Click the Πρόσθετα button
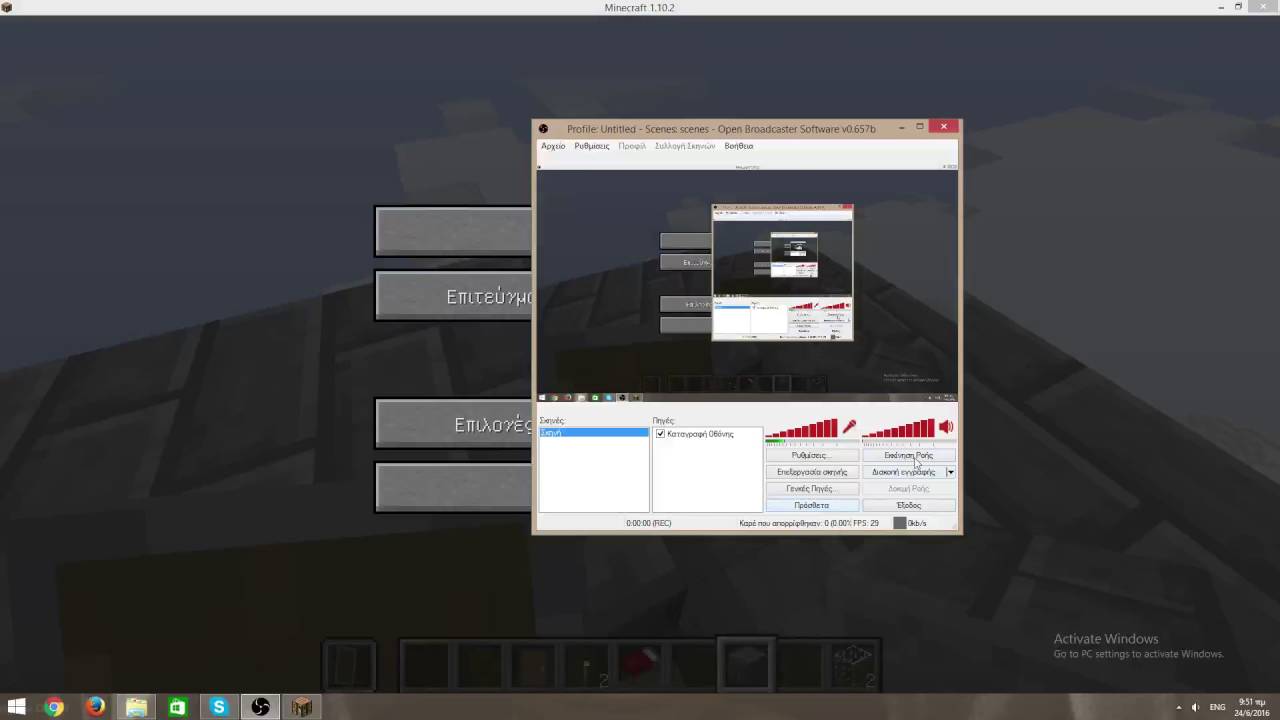Screen dimensions: 1280x720 [x=812, y=505]
